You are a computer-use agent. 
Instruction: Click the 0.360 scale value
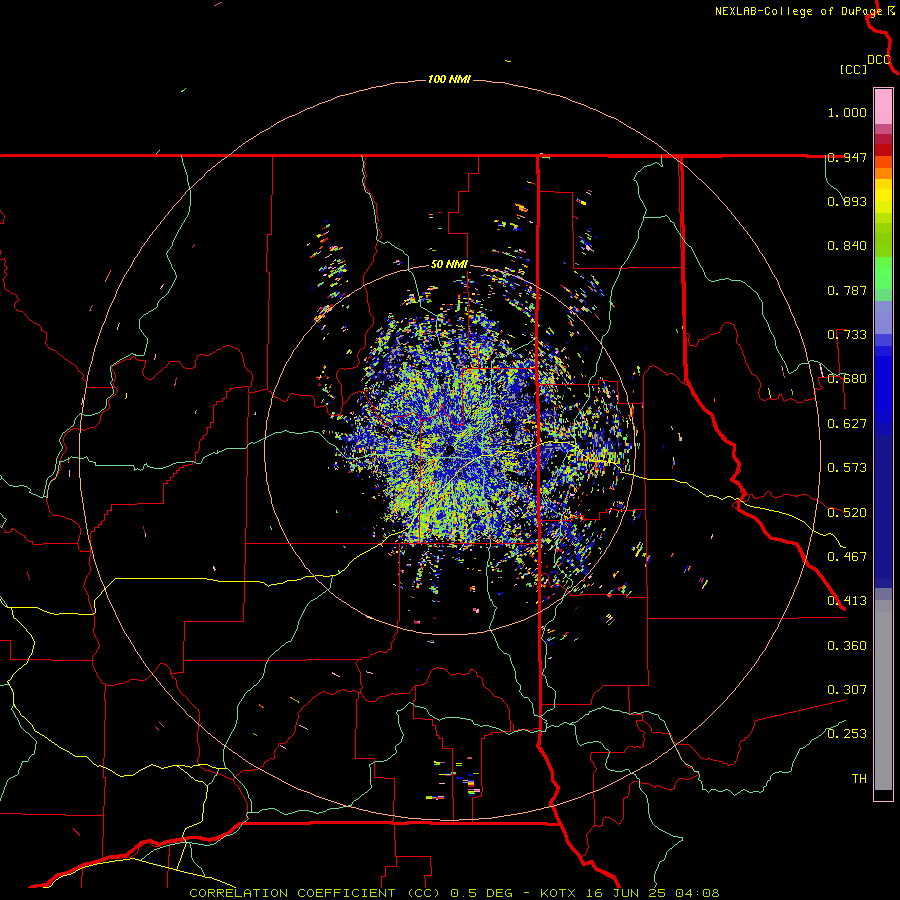click(847, 646)
